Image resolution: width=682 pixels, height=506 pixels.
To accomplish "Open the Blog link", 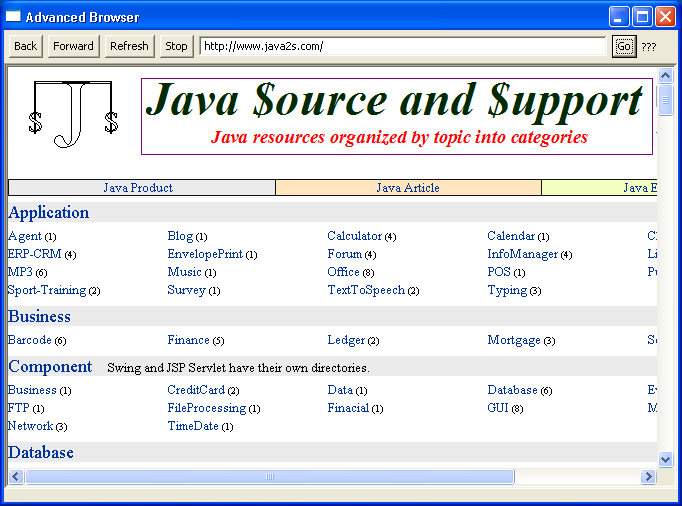I will coord(180,236).
